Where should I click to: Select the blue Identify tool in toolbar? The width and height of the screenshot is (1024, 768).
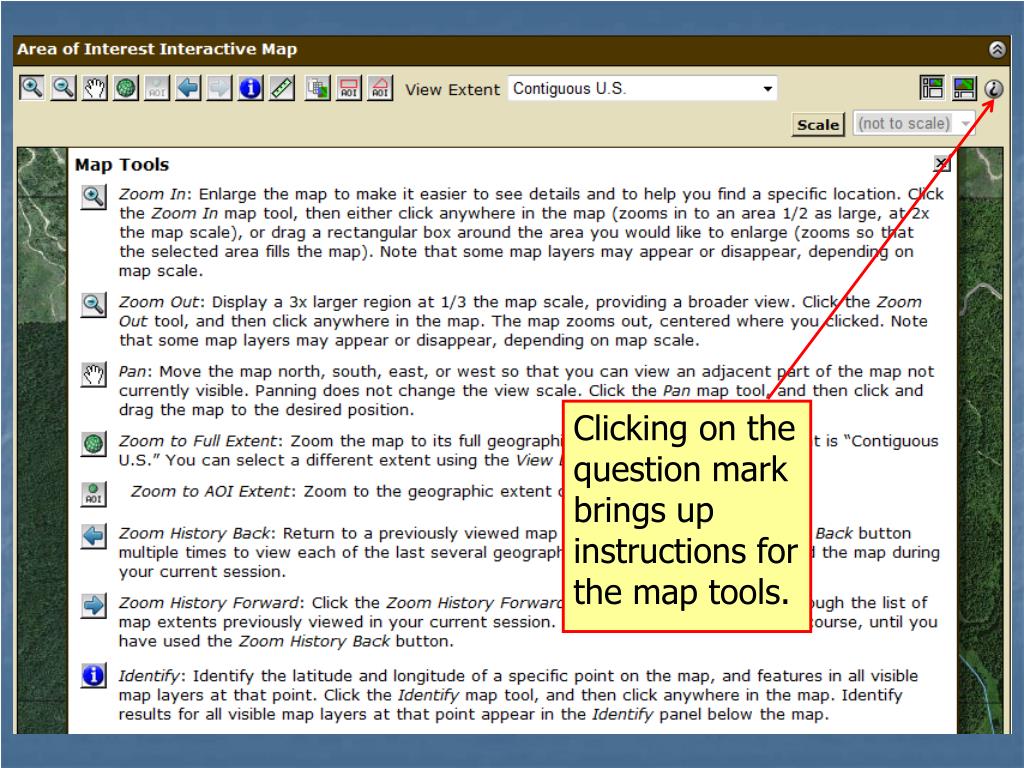click(251, 88)
